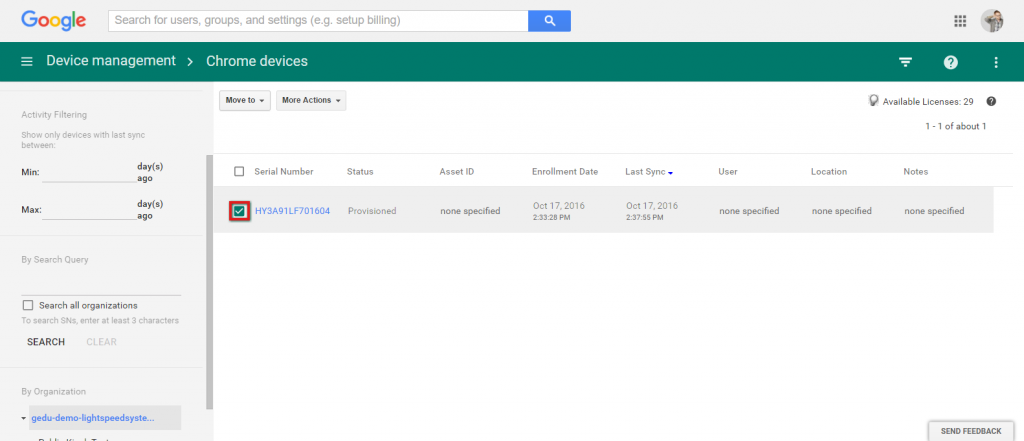Focus the Max days ago field
The image size is (1024, 441).
coord(89,211)
